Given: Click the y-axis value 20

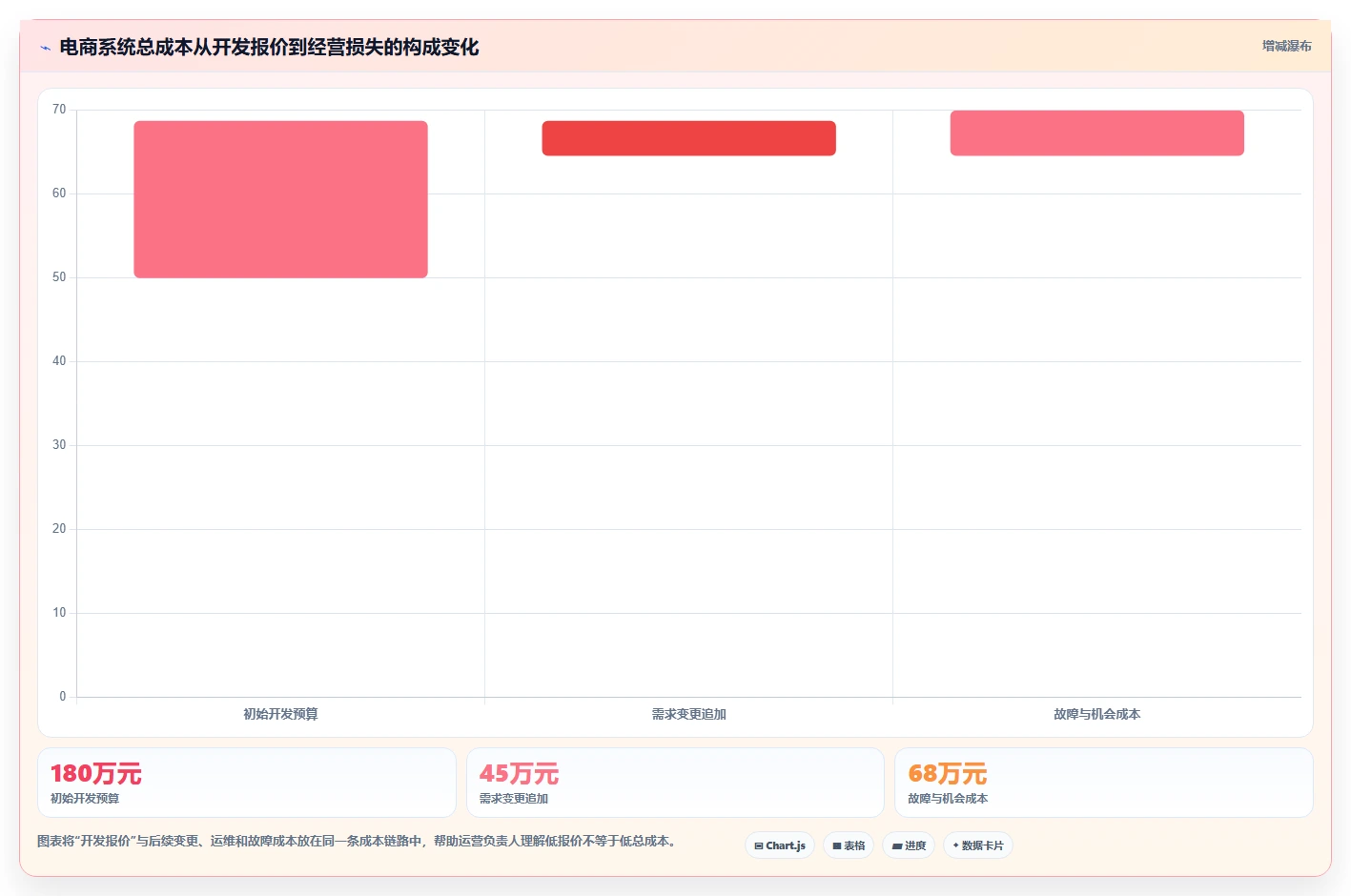Looking at the screenshot, I should tap(59, 529).
